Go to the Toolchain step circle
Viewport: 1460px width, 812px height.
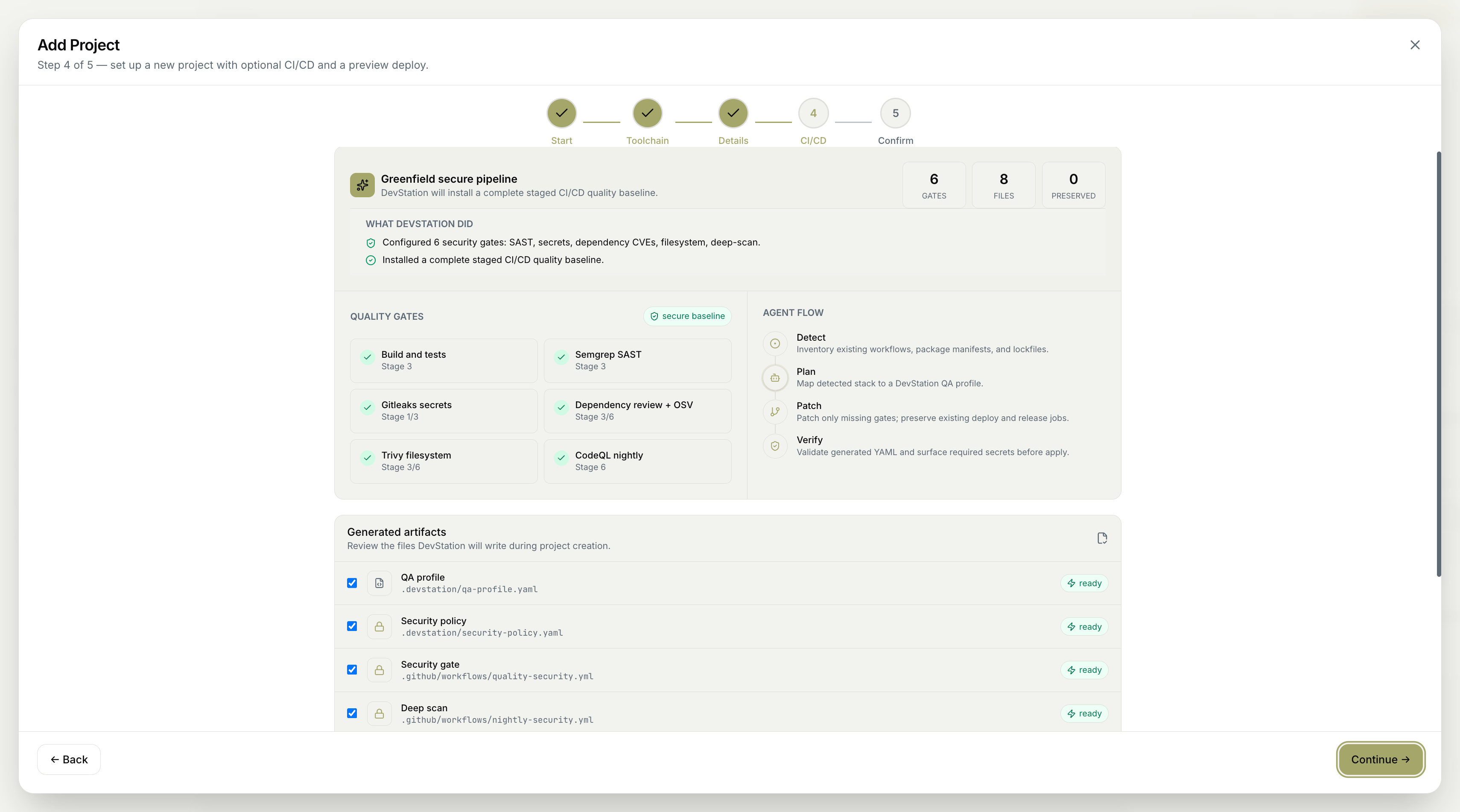pos(647,113)
